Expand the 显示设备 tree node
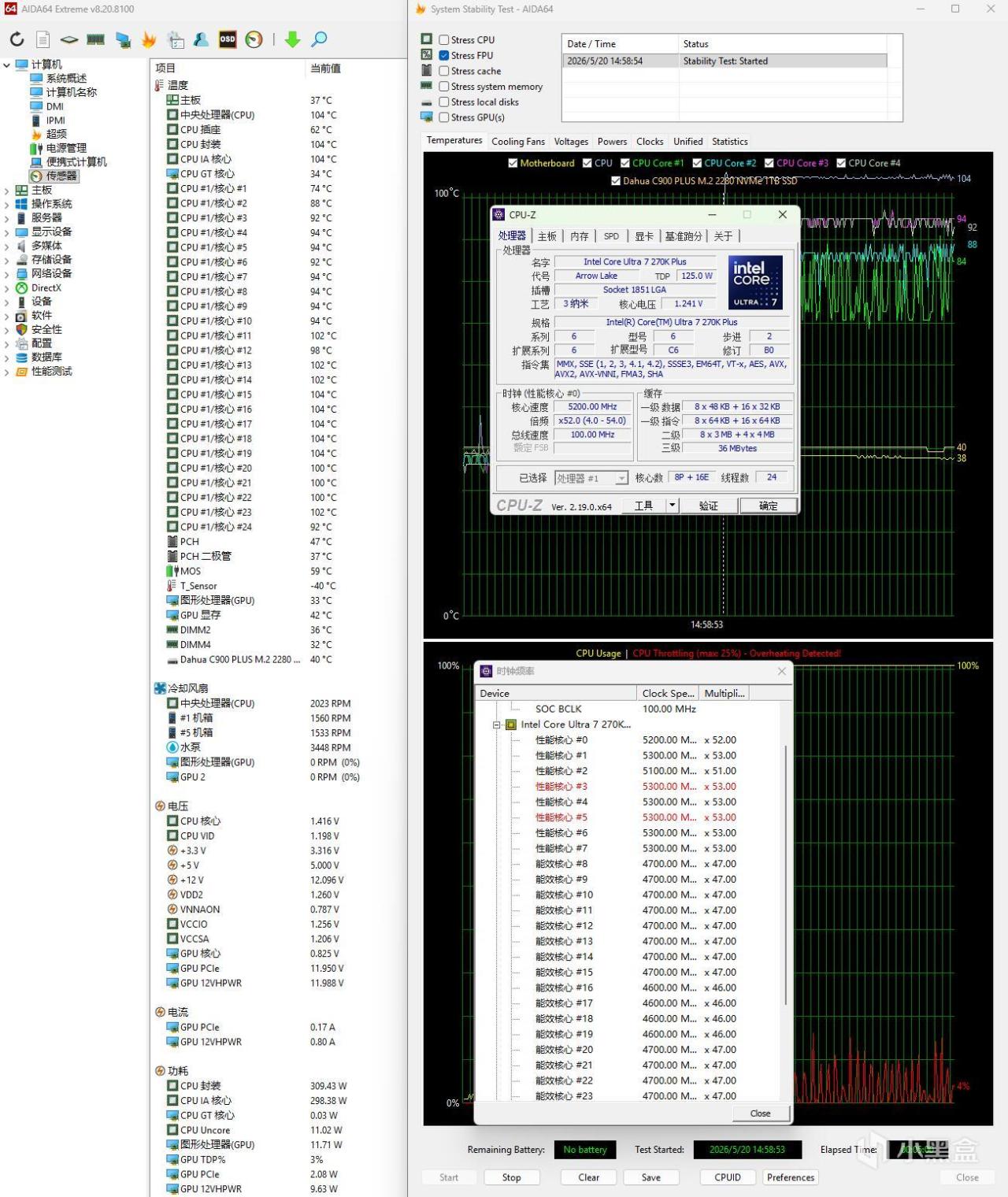The height and width of the screenshot is (1197, 1008). (x=6, y=232)
